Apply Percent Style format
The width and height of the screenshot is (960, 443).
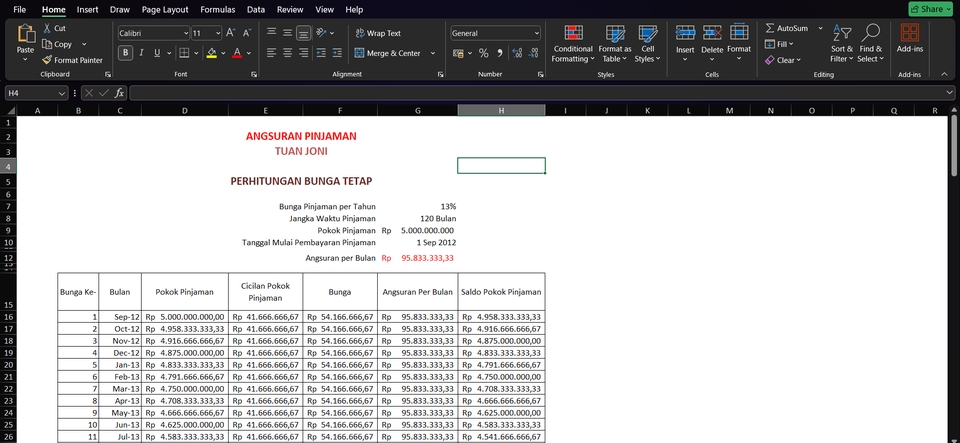(x=483, y=53)
